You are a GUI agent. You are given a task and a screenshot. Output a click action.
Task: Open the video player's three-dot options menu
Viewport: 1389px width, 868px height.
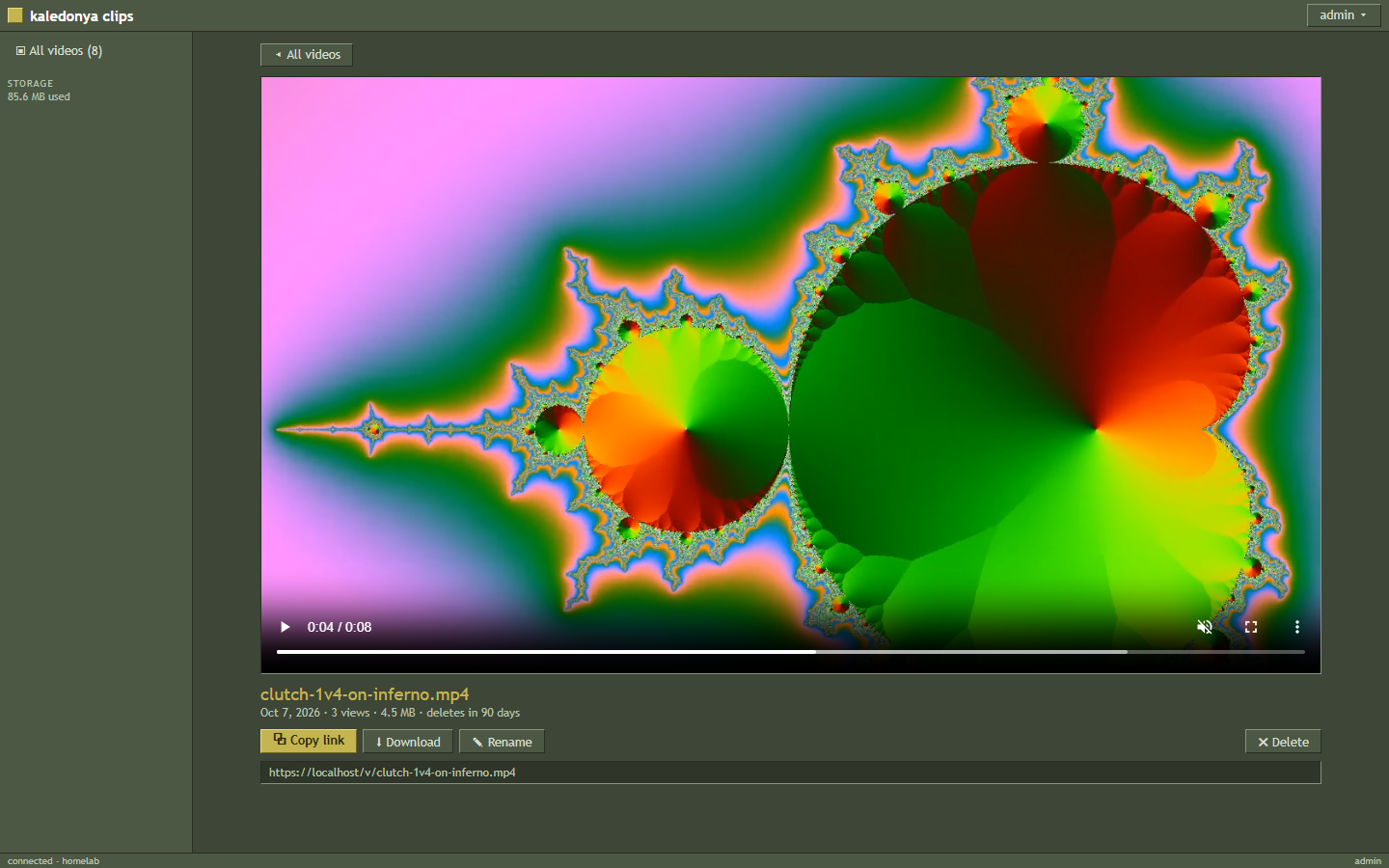1297,627
